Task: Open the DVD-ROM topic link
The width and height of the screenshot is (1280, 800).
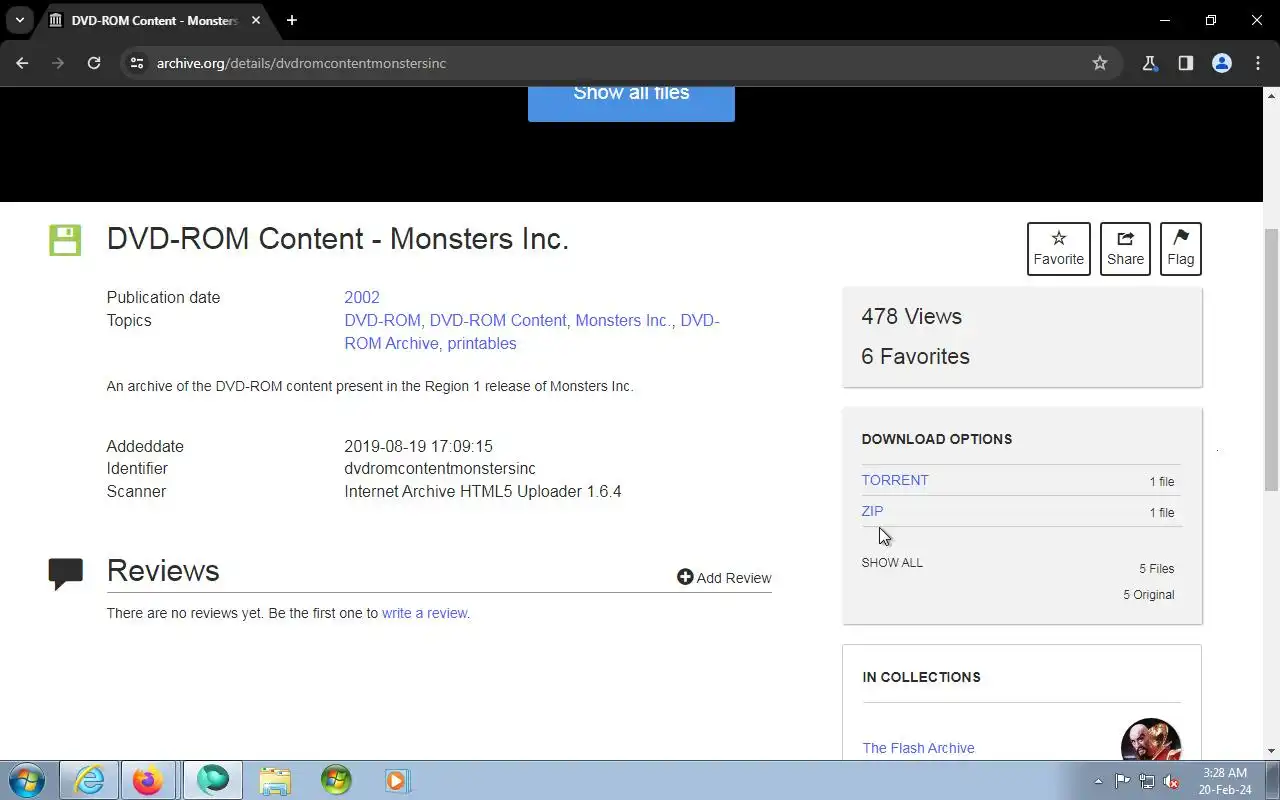Action: click(x=382, y=320)
